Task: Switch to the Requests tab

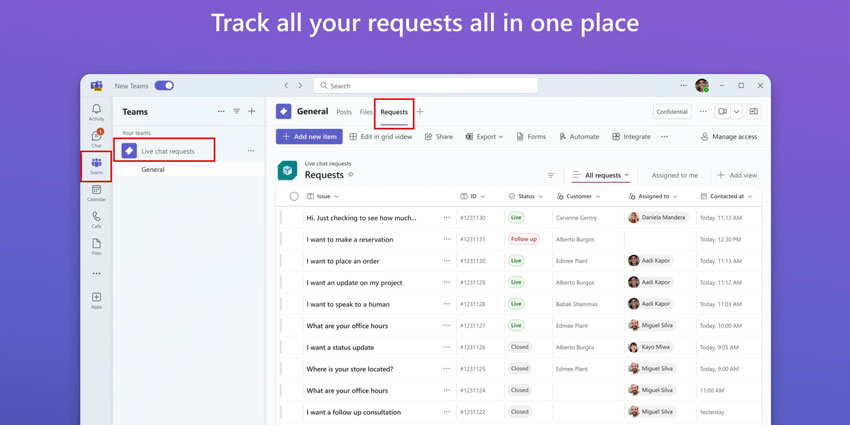Action: click(394, 112)
